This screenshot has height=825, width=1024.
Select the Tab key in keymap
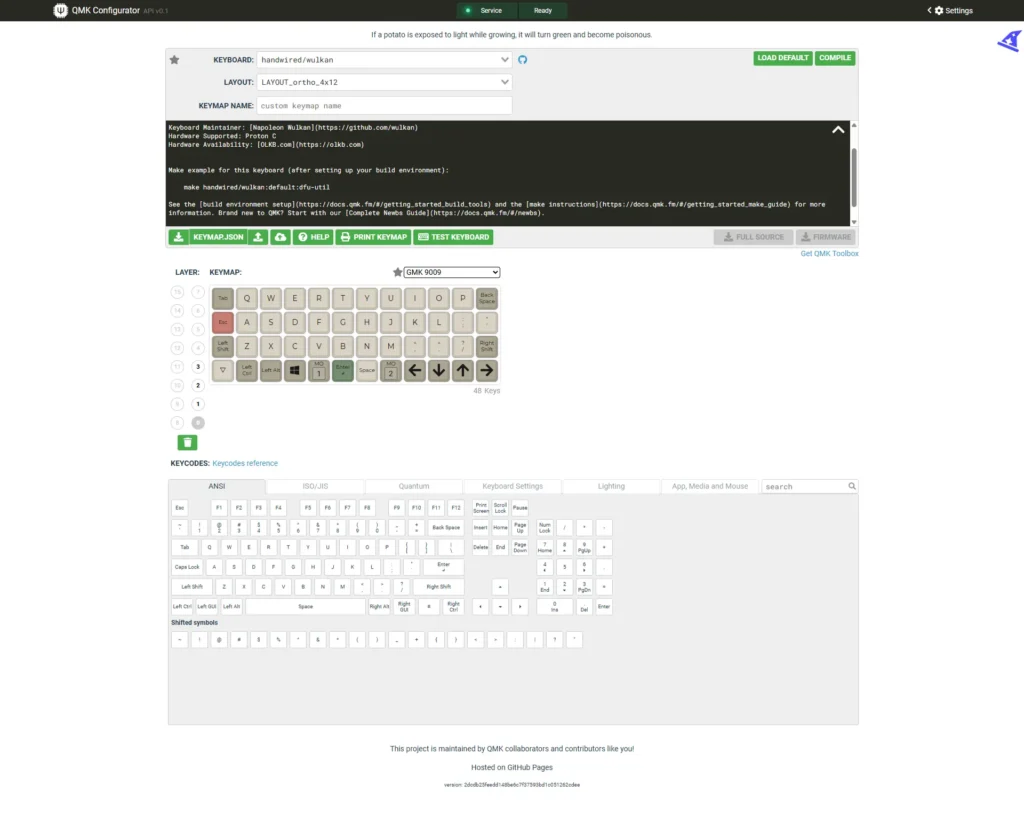tap(223, 299)
